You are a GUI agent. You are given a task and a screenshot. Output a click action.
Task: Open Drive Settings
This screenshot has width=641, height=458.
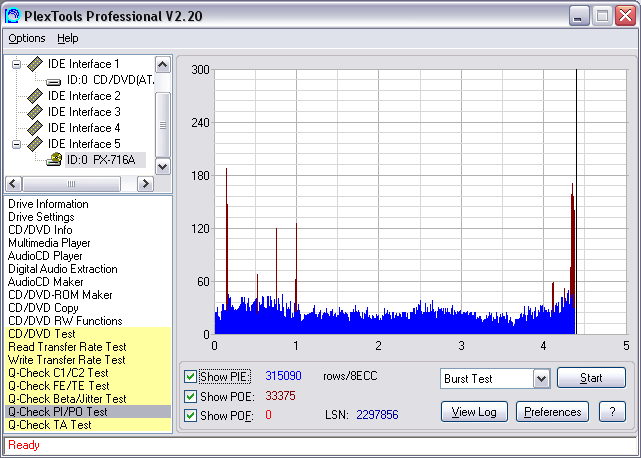coord(41,217)
